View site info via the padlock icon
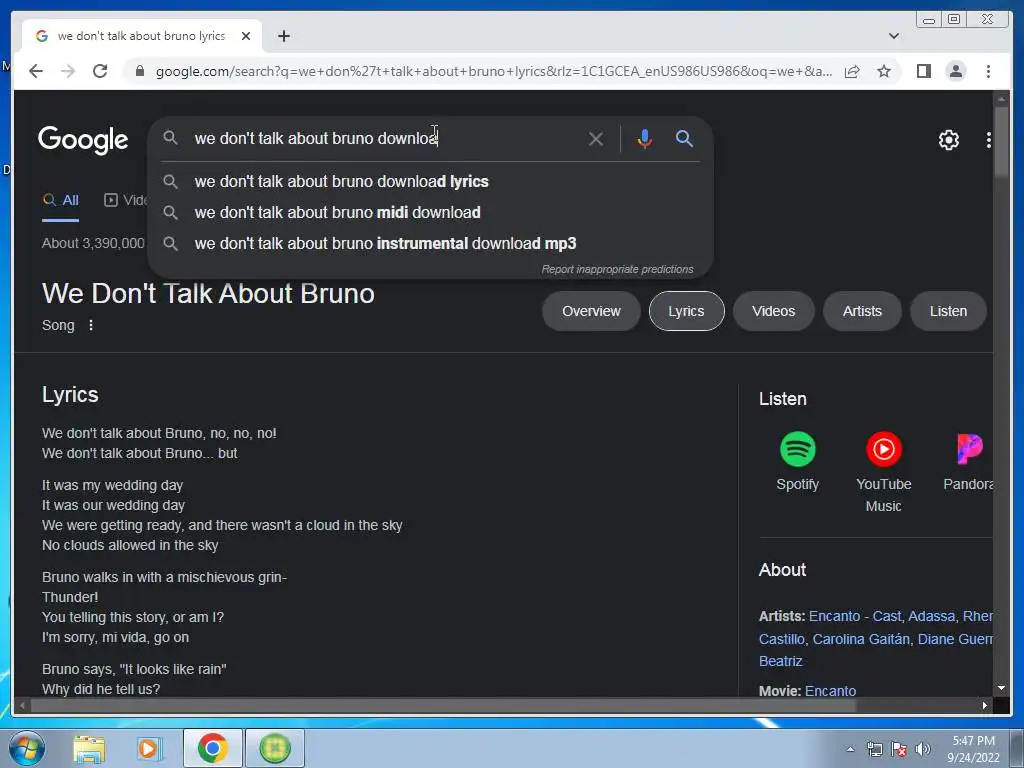The image size is (1024, 768). pos(139,71)
